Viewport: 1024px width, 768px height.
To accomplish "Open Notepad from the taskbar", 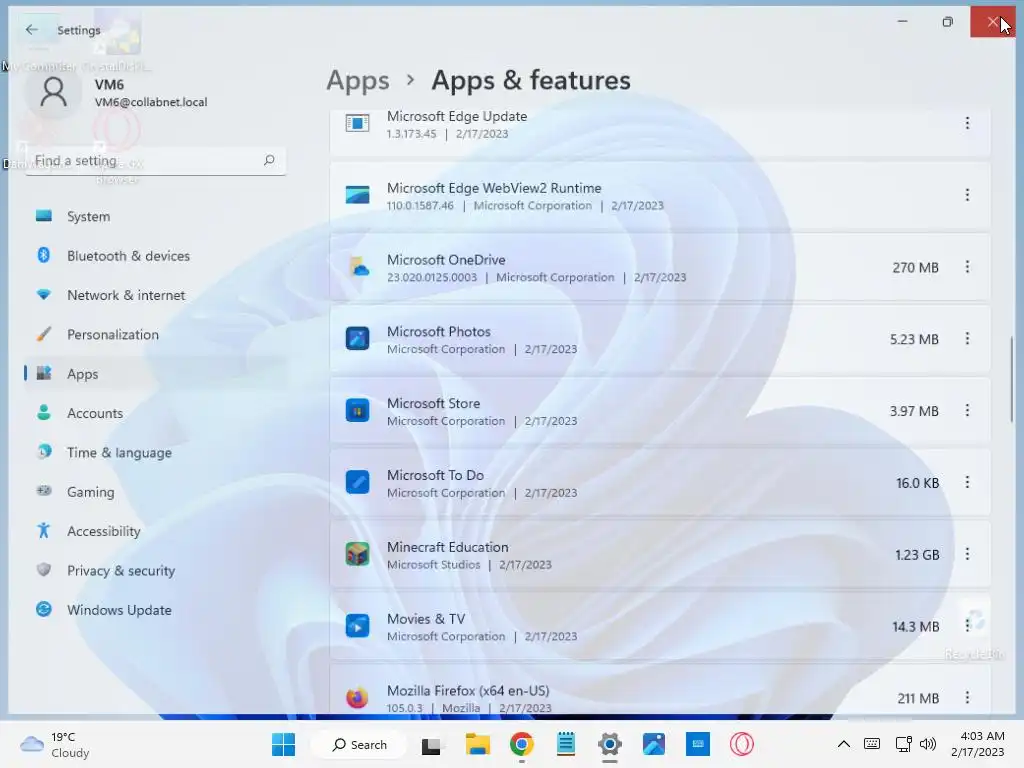I will tap(566, 744).
